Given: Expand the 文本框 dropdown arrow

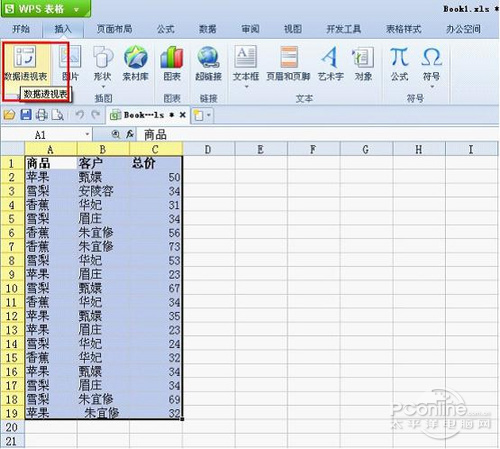Looking at the screenshot, I should coord(247,87).
